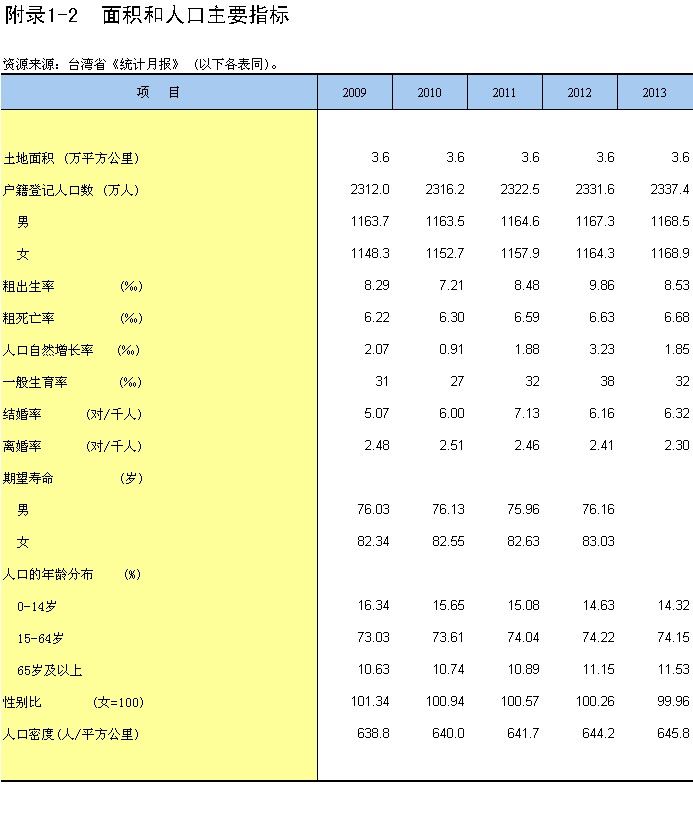Select row label 土地面积 (万平方公里)
The width and height of the screenshot is (693, 814).
click(x=72, y=158)
